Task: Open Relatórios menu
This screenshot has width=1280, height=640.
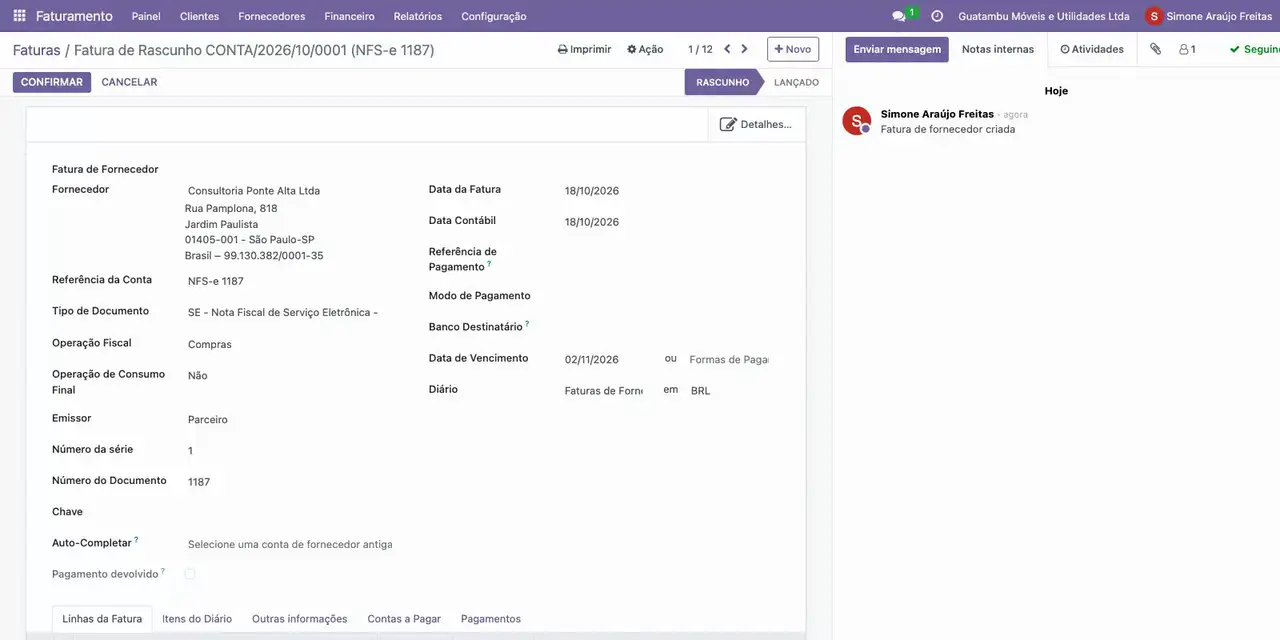Action: pyautogui.click(x=418, y=16)
